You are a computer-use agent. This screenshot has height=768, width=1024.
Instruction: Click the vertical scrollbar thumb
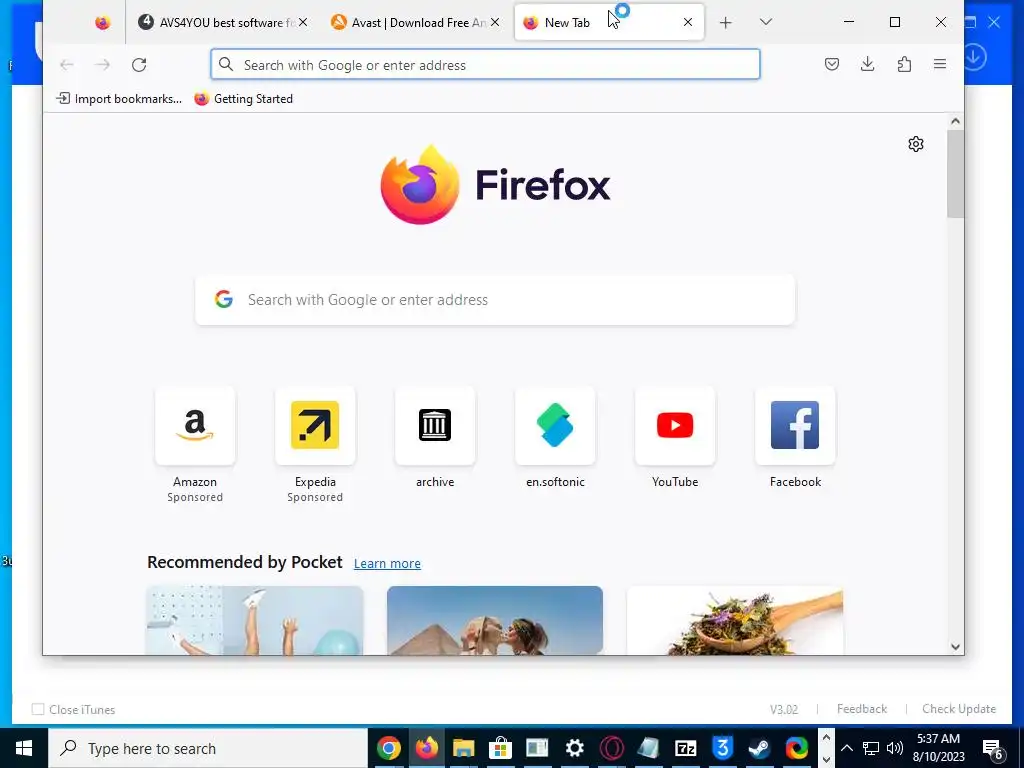pyautogui.click(x=955, y=174)
